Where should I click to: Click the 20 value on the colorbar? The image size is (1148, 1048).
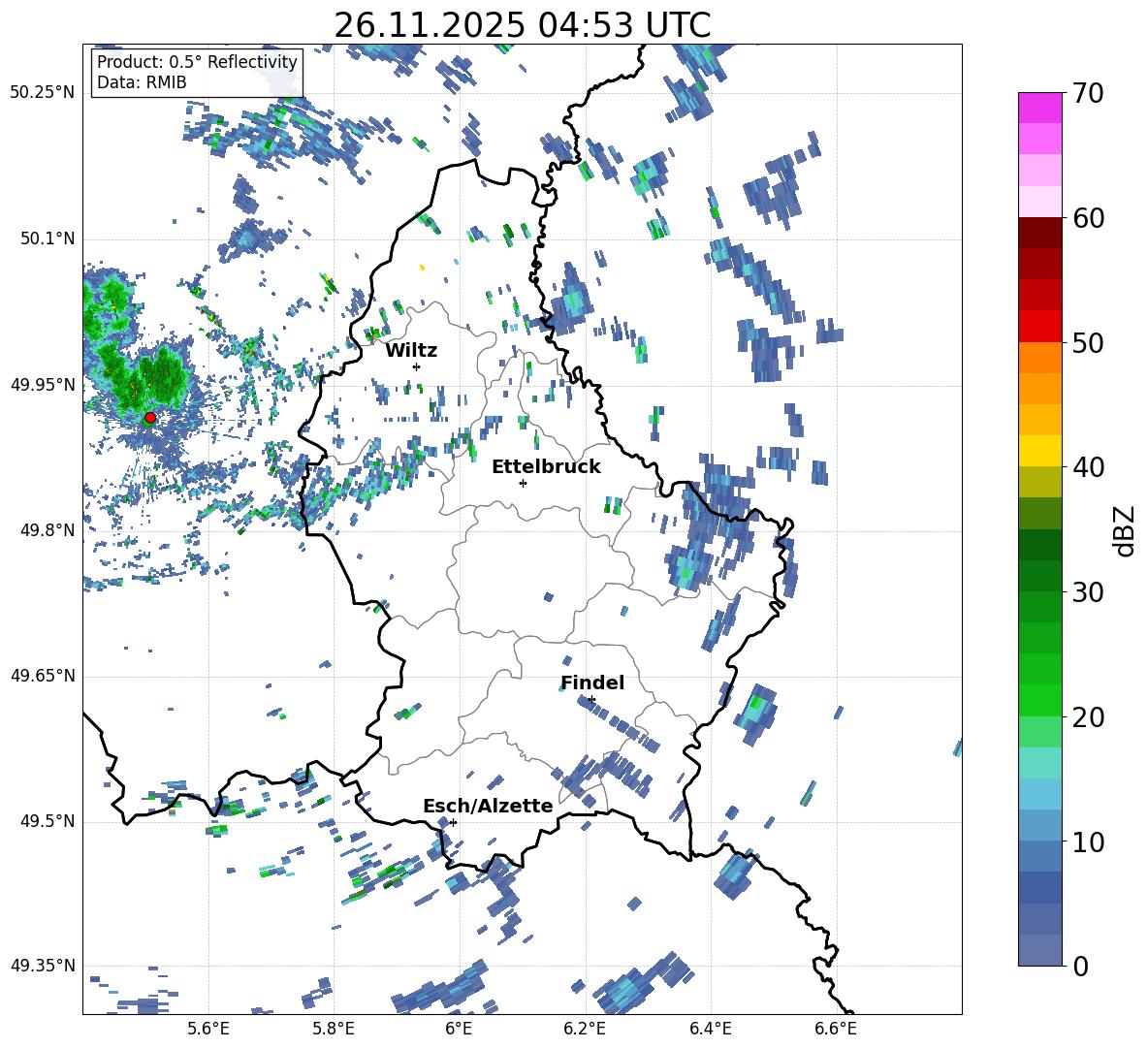click(x=1087, y=717)
